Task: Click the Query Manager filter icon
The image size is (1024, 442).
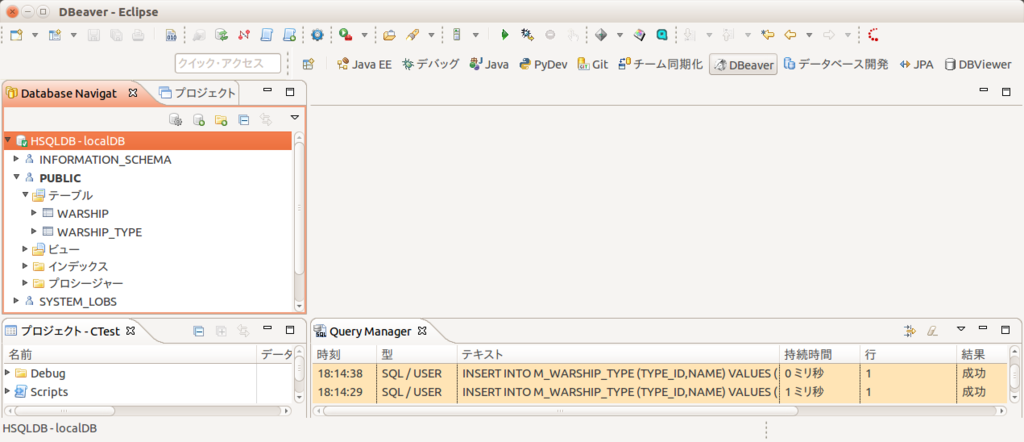Action: [910, 331]
